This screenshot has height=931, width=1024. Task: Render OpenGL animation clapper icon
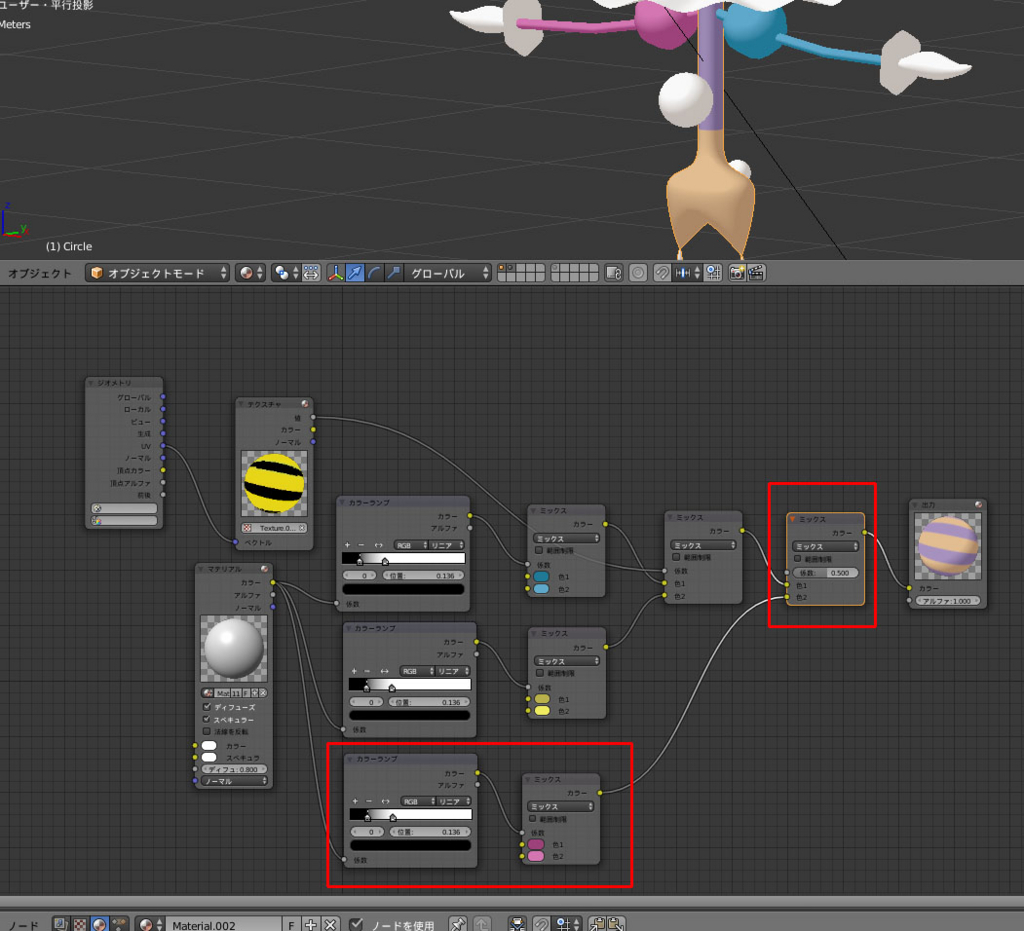click(x=756, y=273)
